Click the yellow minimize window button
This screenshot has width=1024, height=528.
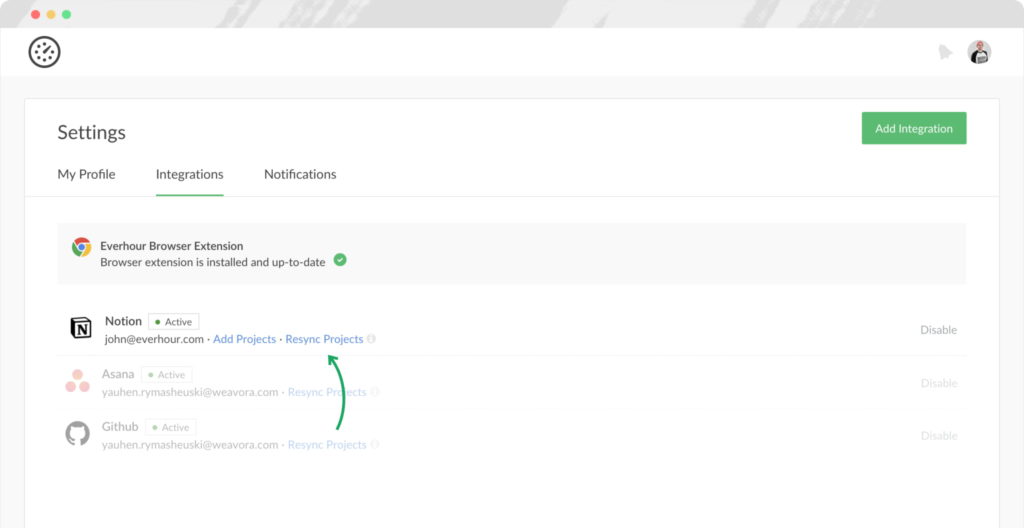(51, 14)
